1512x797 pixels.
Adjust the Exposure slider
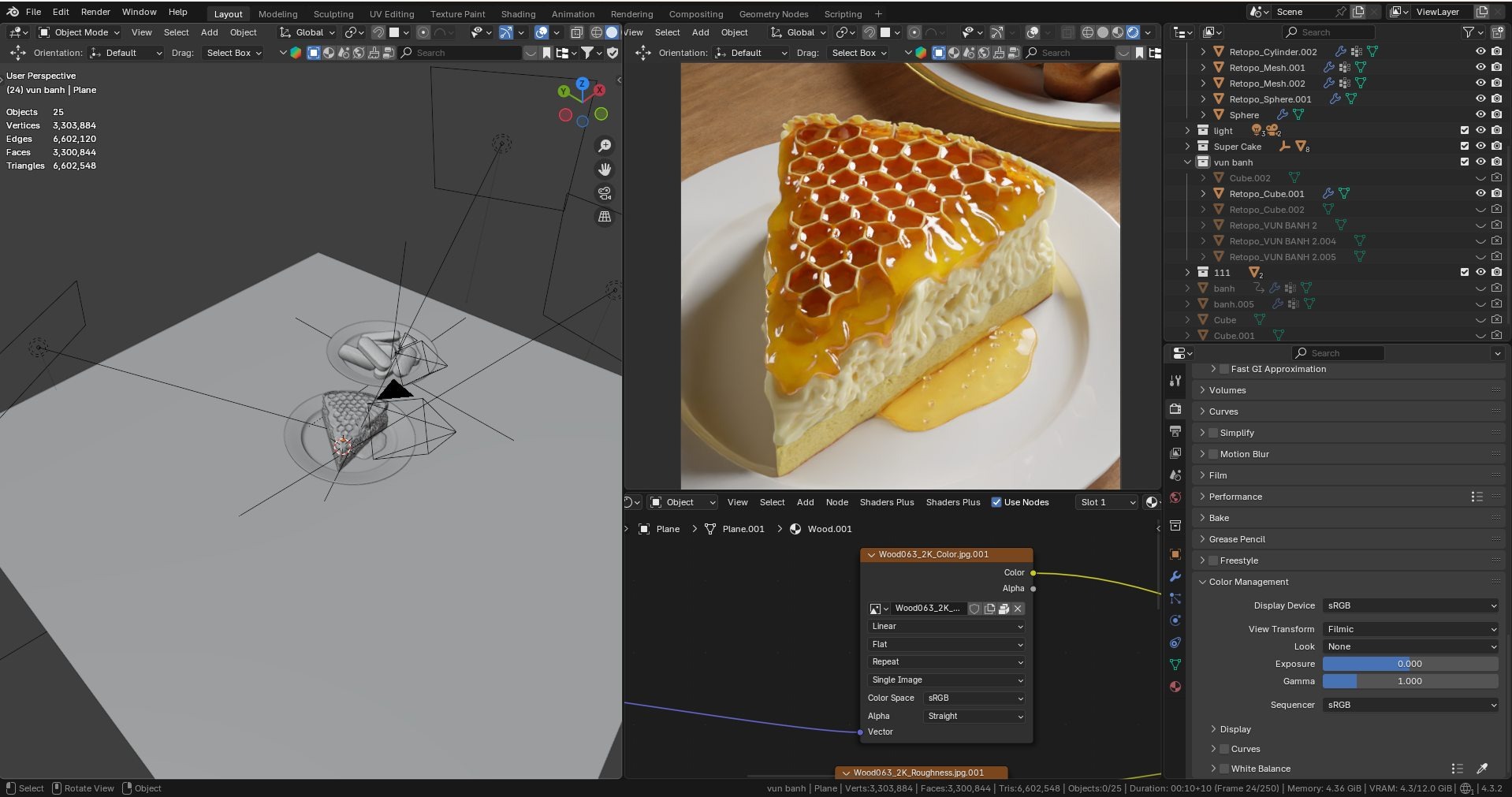coord(1410,664)
